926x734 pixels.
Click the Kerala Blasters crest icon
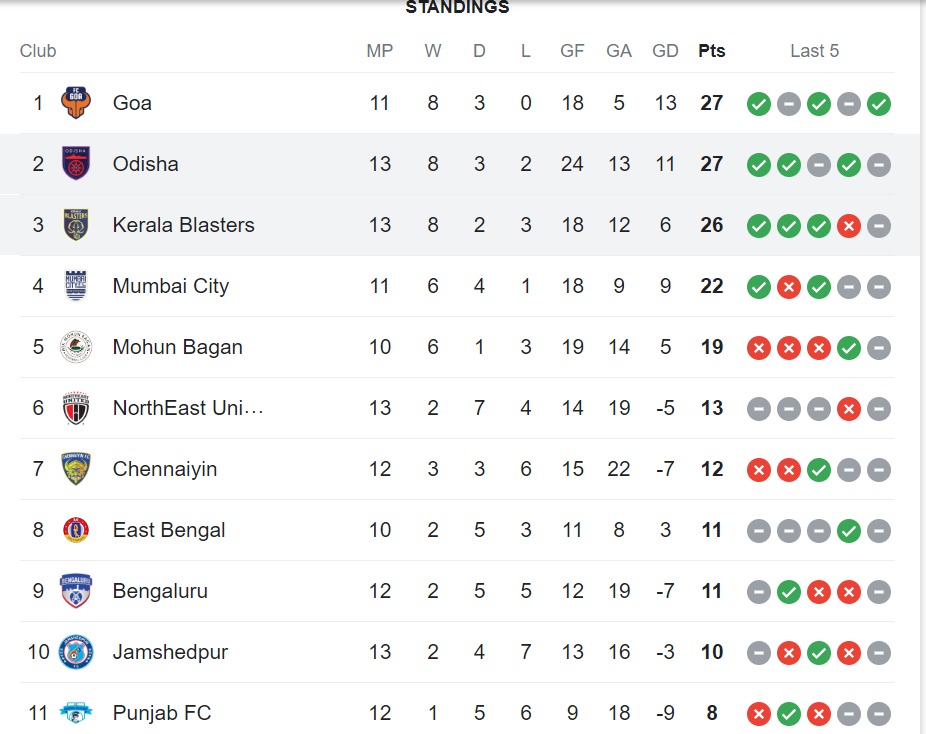point(76,225)
